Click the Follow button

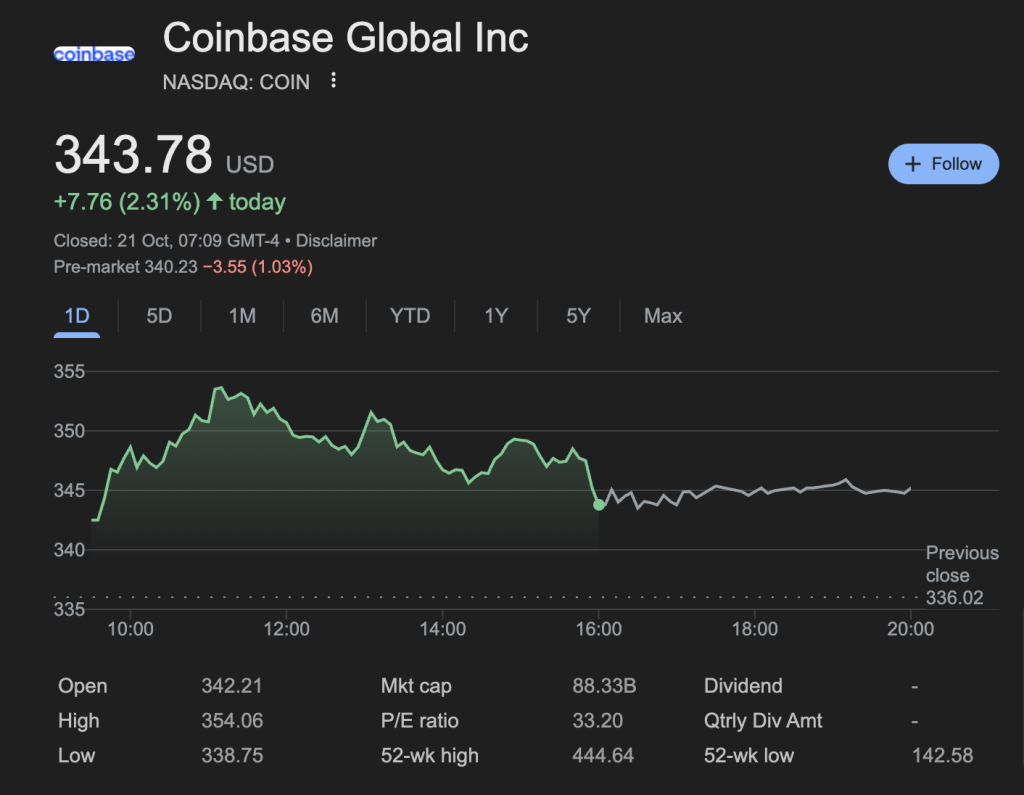[x=943, y=164]
